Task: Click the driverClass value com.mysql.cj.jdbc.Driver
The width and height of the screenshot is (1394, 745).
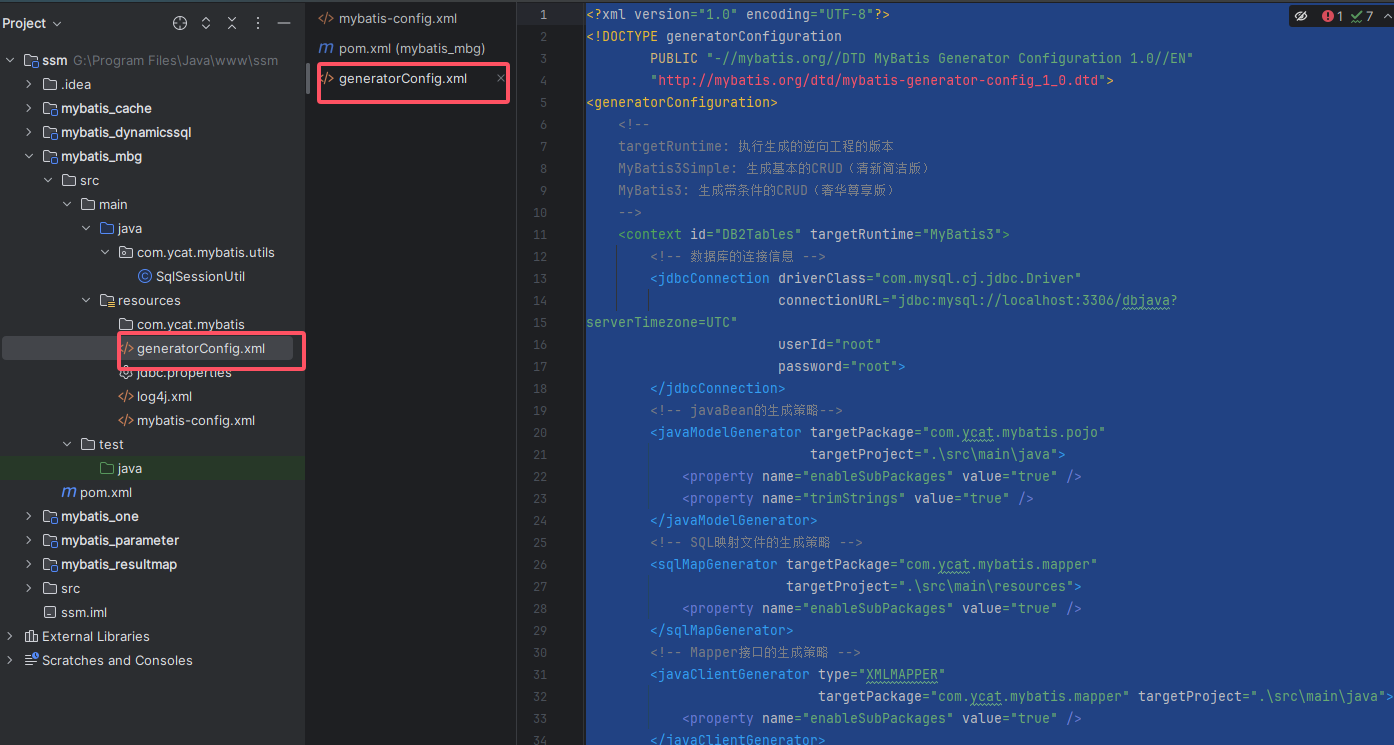Action: 978,278
